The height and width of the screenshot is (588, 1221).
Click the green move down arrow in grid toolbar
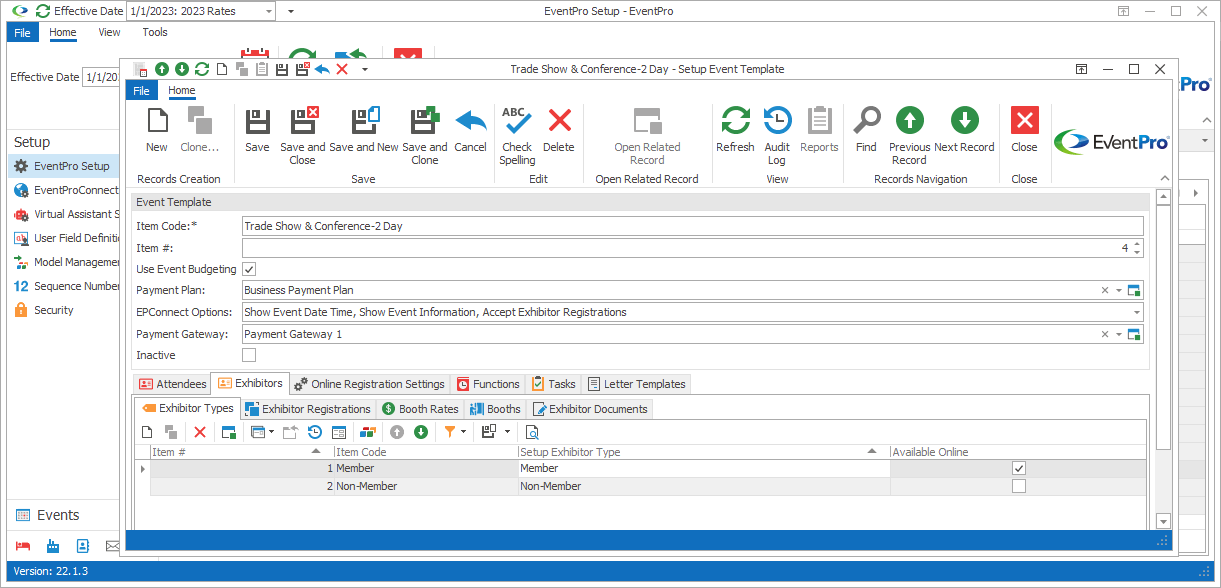coord(421,432)
